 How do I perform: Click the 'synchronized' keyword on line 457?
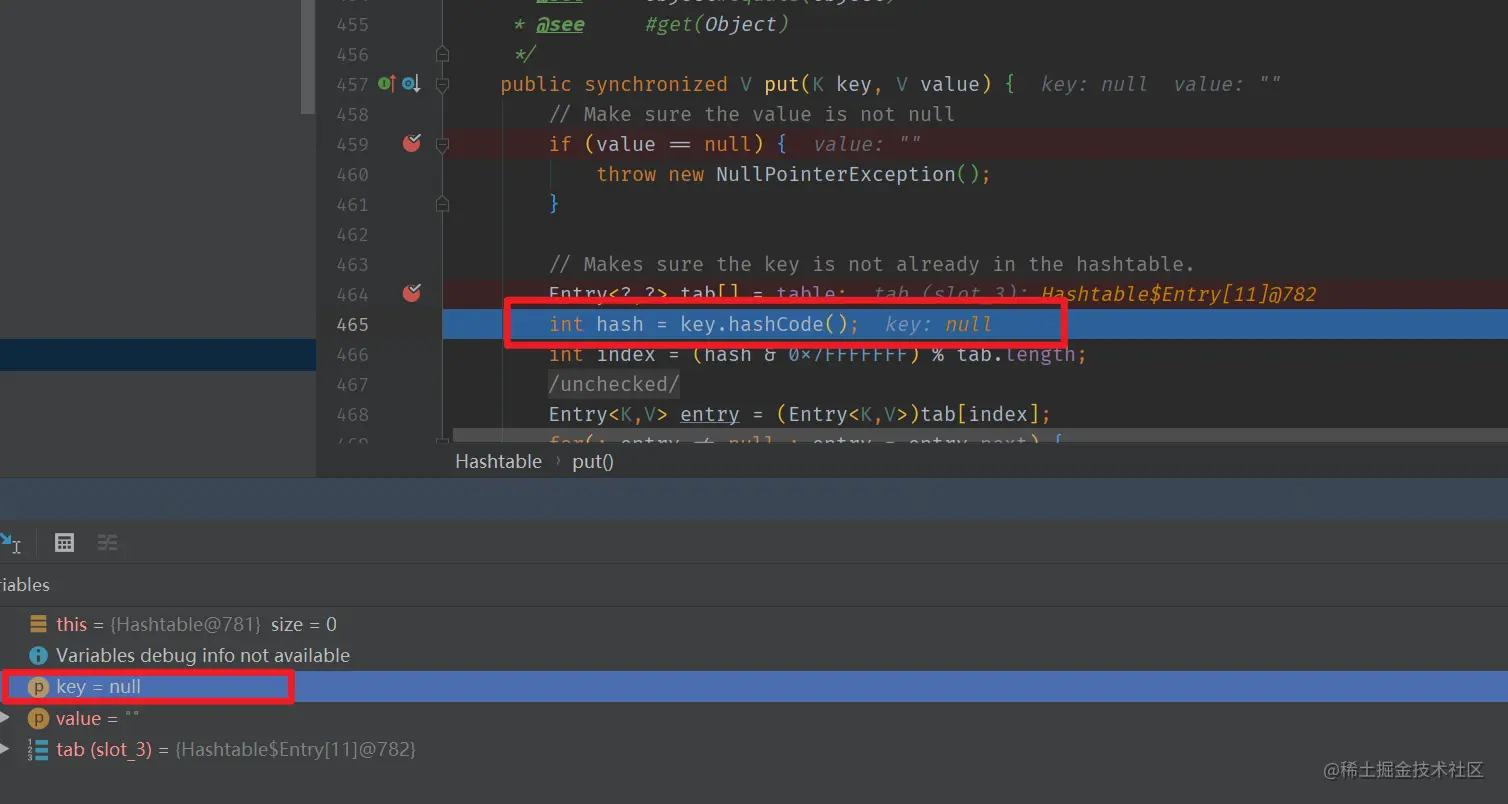pyautogui.click(x=656, y=84)
